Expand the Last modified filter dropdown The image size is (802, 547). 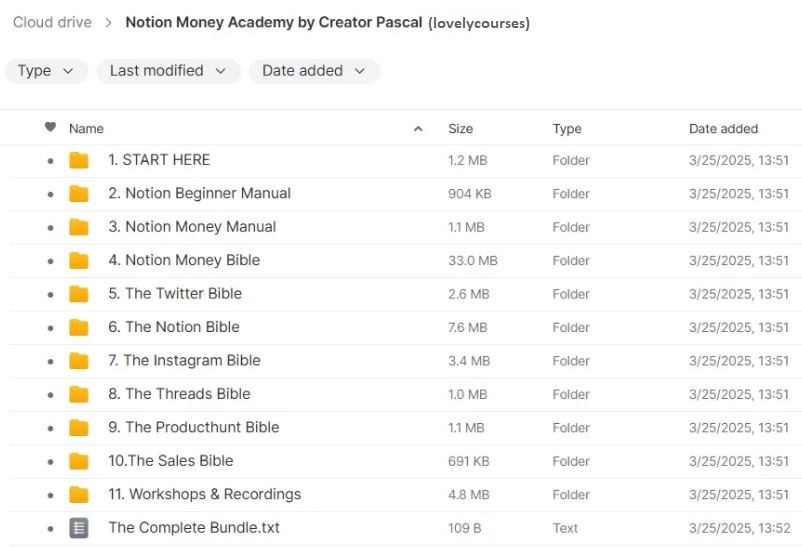pos(168,71)
